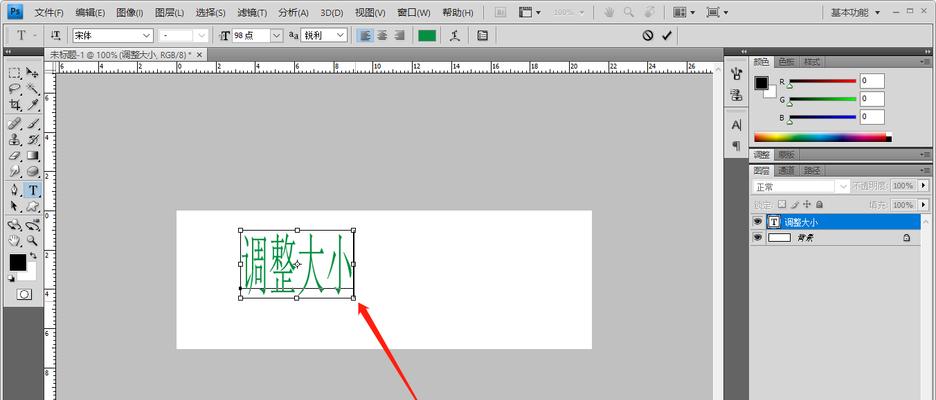Commit current text edits with checkmark
Screen dimensions: 936x400
(667, 36)
